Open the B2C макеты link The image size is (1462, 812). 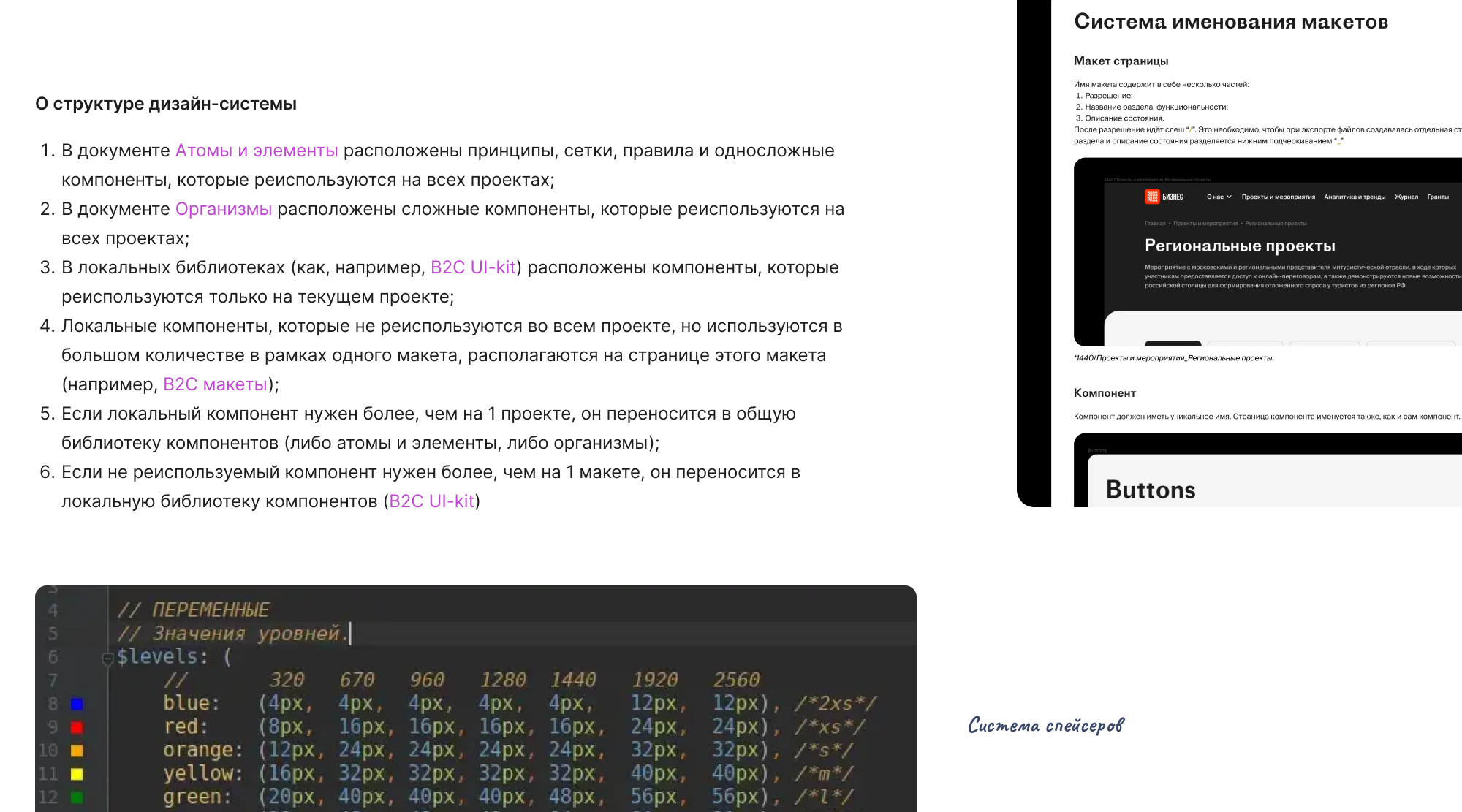[215, 384]
